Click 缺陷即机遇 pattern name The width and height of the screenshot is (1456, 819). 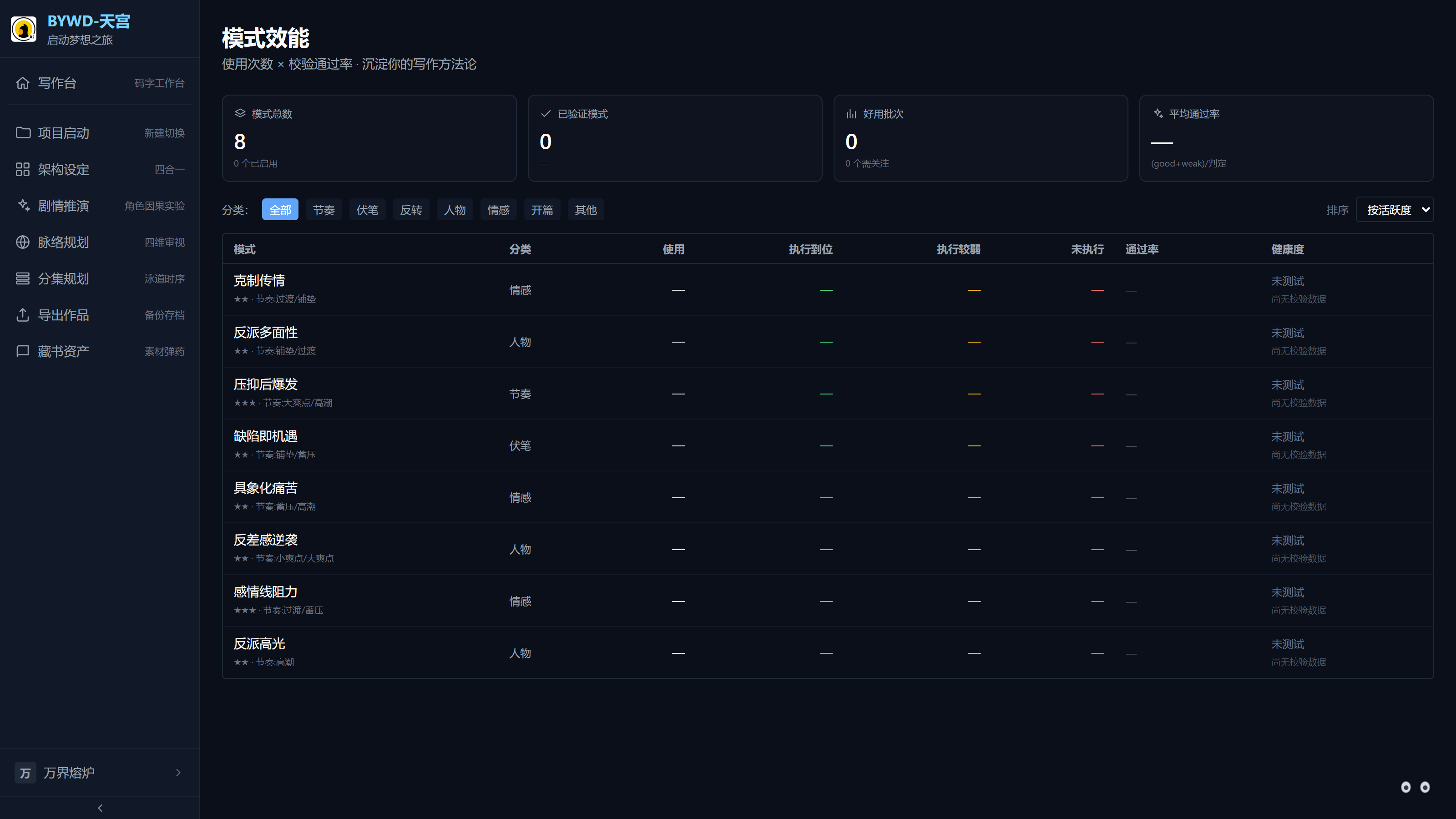pyautogui.click(x=266, y=436)
